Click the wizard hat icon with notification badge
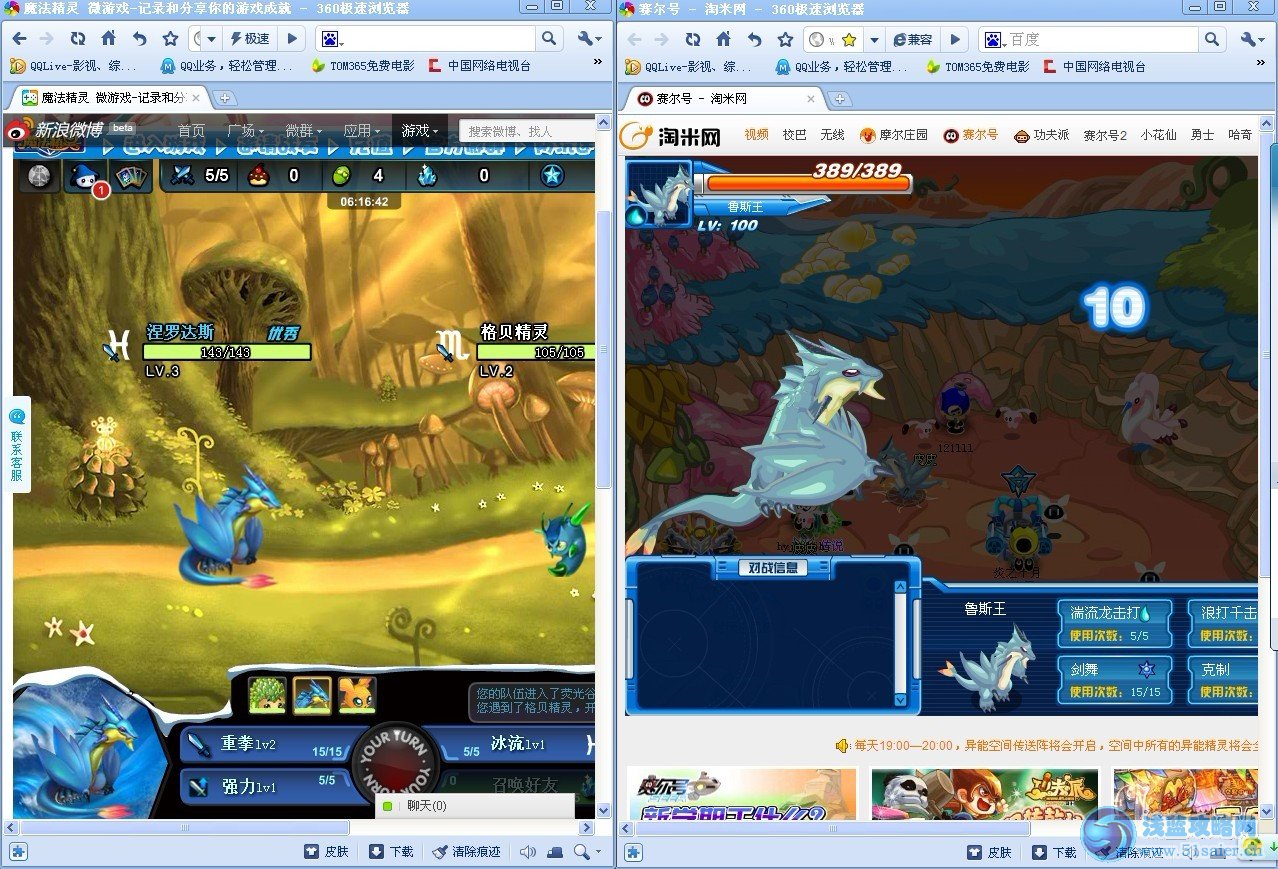This screenshot has width=1278, height=869. (84, 177)
